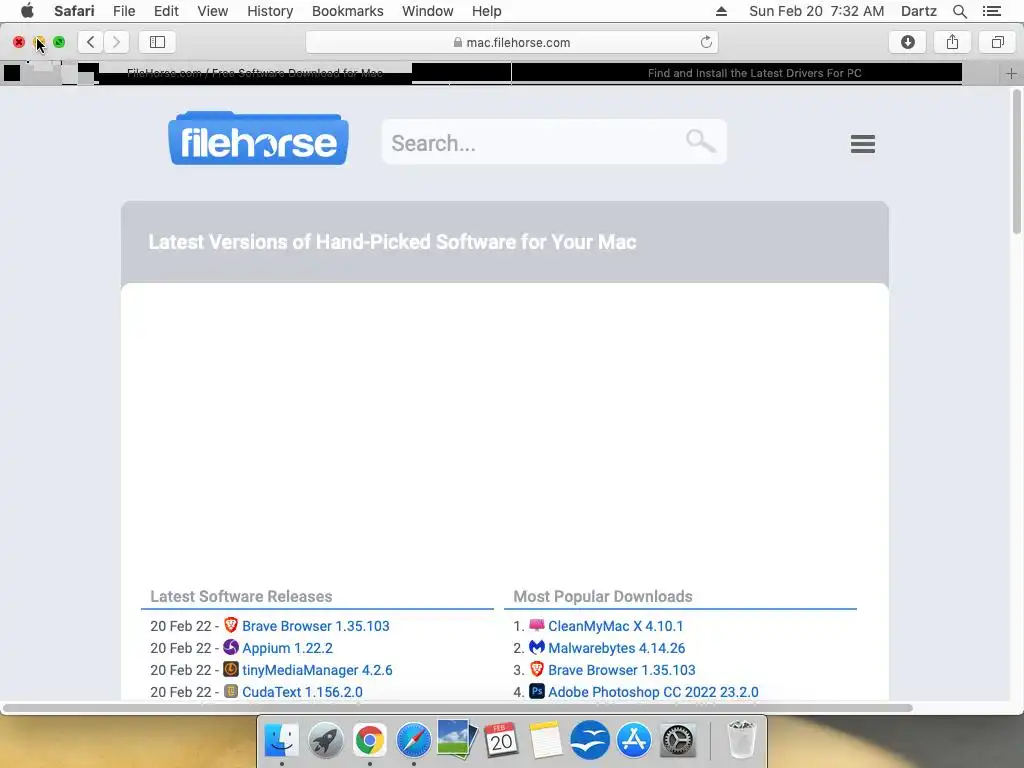Reload the page with the refresh icon
Screen dimensions: 1024x768
[x=706, y=42]
